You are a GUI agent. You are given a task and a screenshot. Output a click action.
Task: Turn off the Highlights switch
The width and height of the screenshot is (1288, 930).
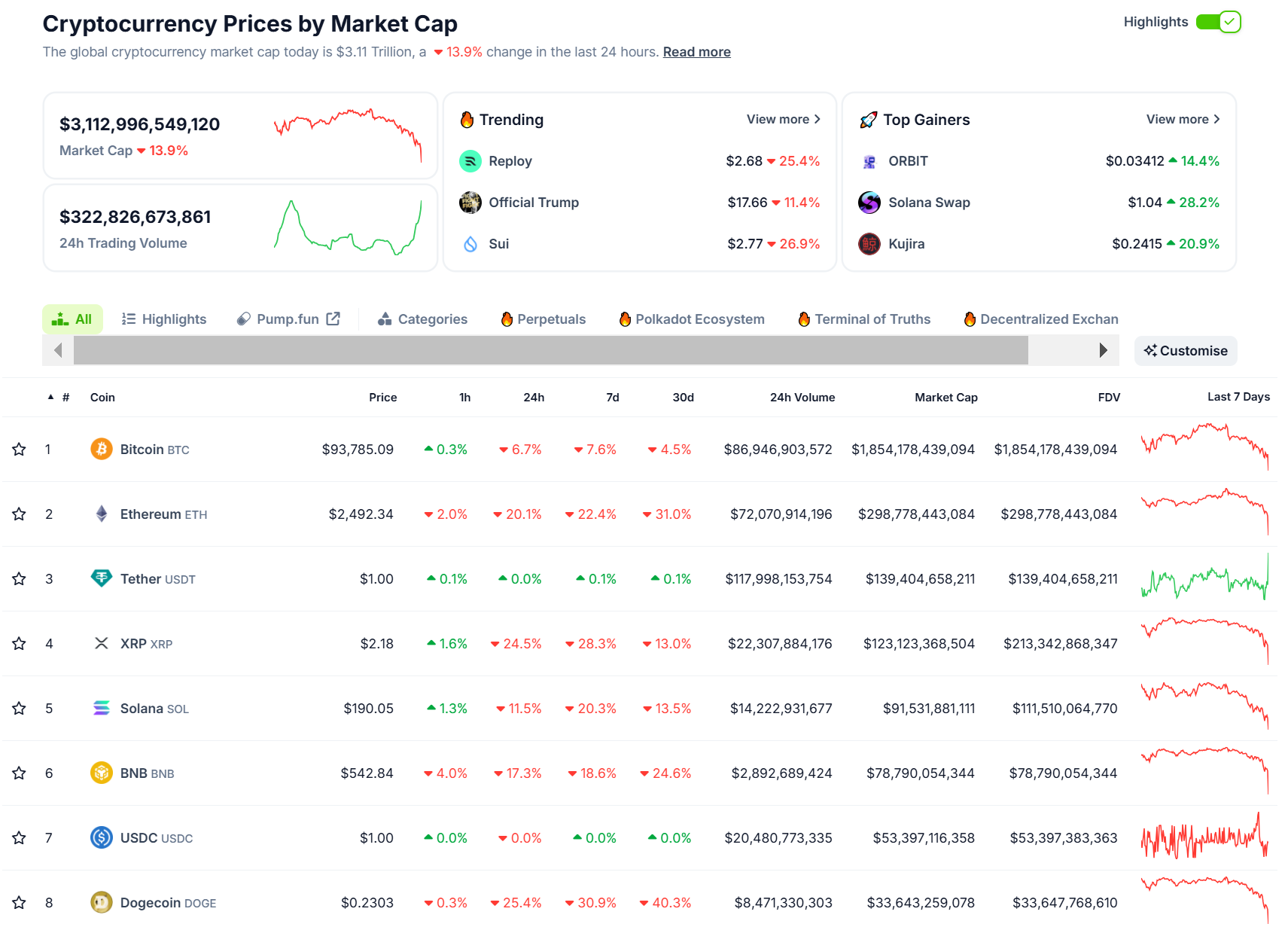pos(1218,22)
